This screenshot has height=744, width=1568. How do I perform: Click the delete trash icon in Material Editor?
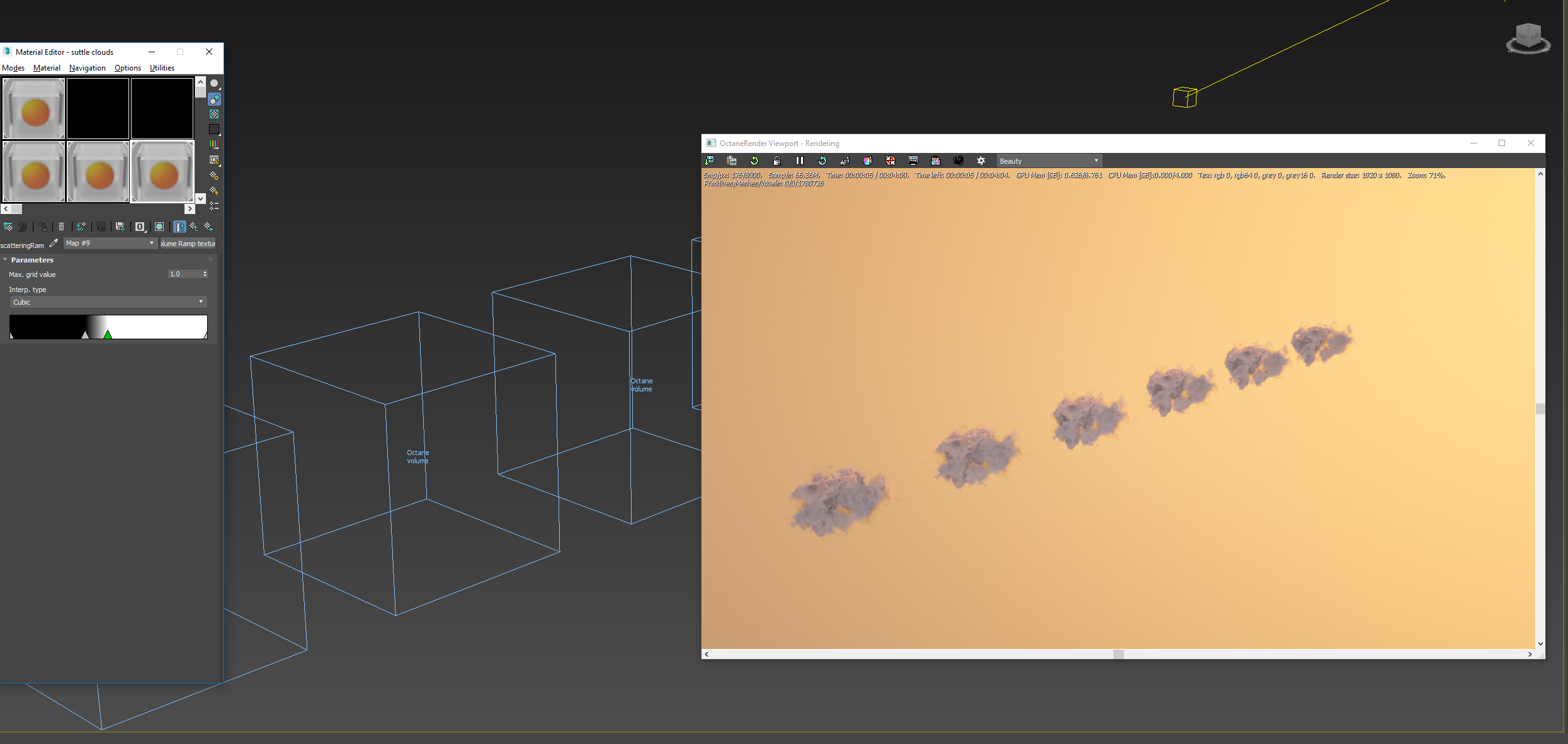point(61,227)
